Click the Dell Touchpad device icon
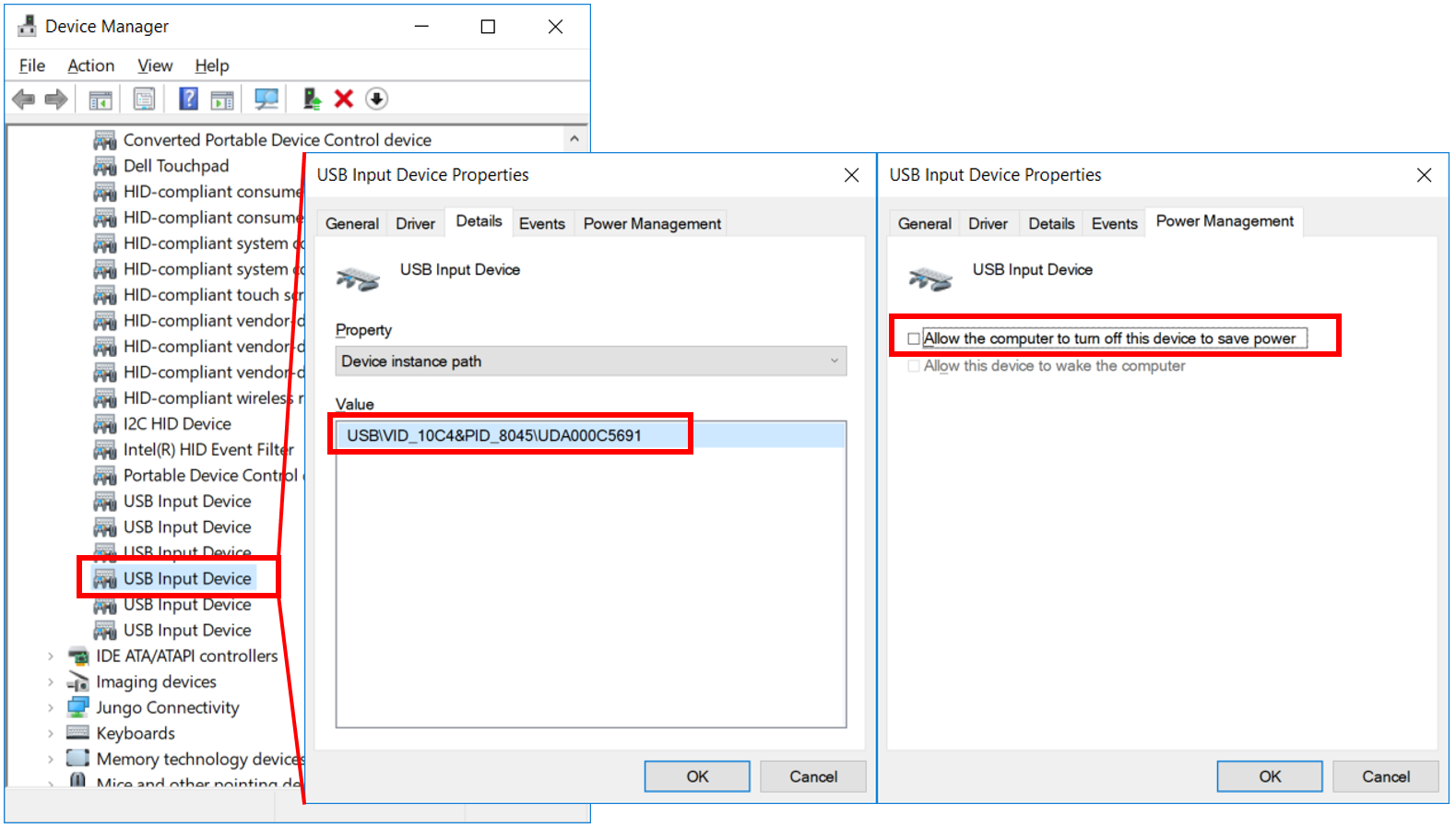The height and width of the screenshot is (828, 1456). pos(105,166)
